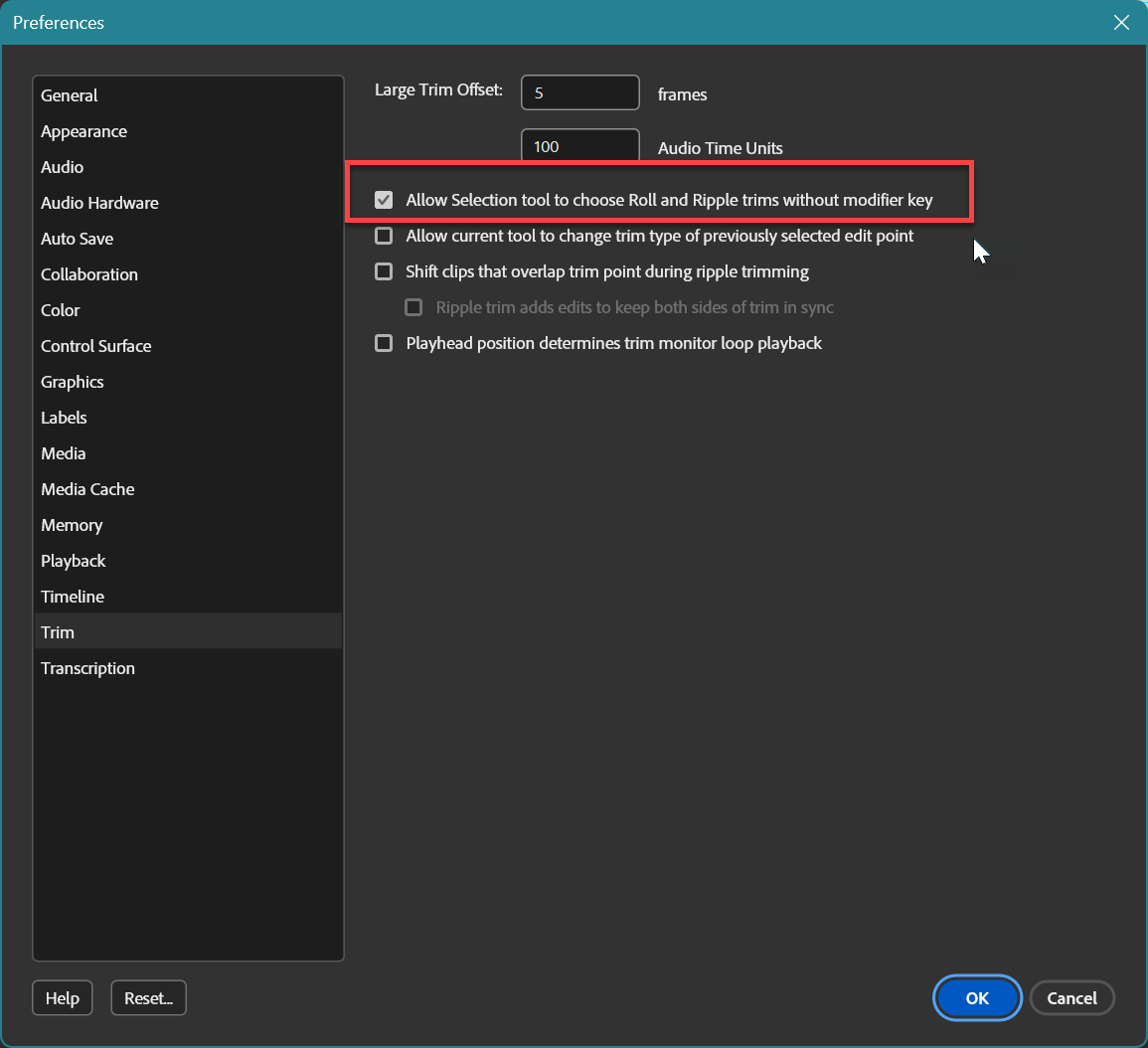This screenshot has height=1048, width=1148.
Task: Enable playhead position determining loop playback
Action: click(384, 343)
